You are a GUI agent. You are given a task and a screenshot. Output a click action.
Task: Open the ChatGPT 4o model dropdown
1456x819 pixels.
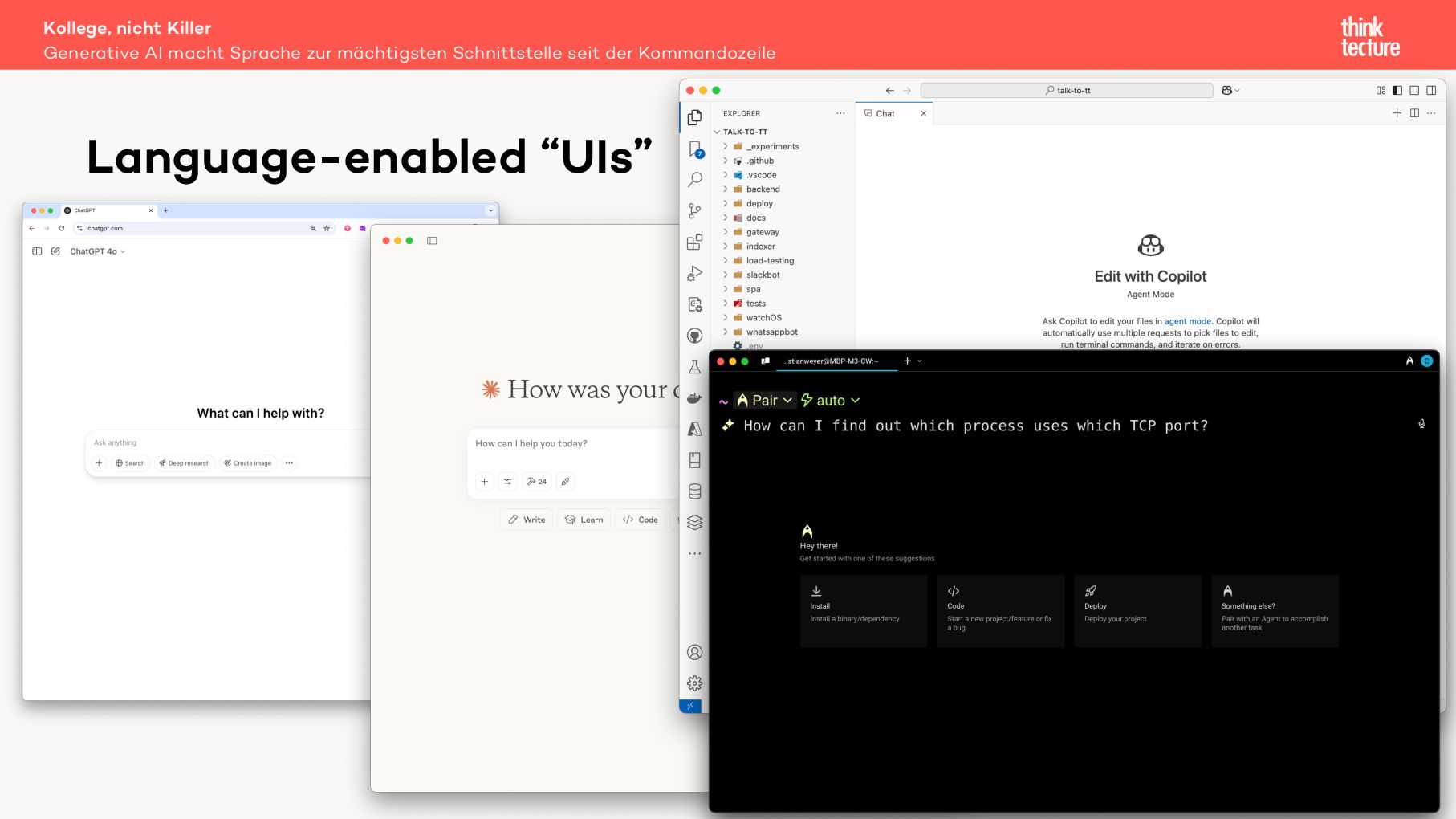[98, 251]
